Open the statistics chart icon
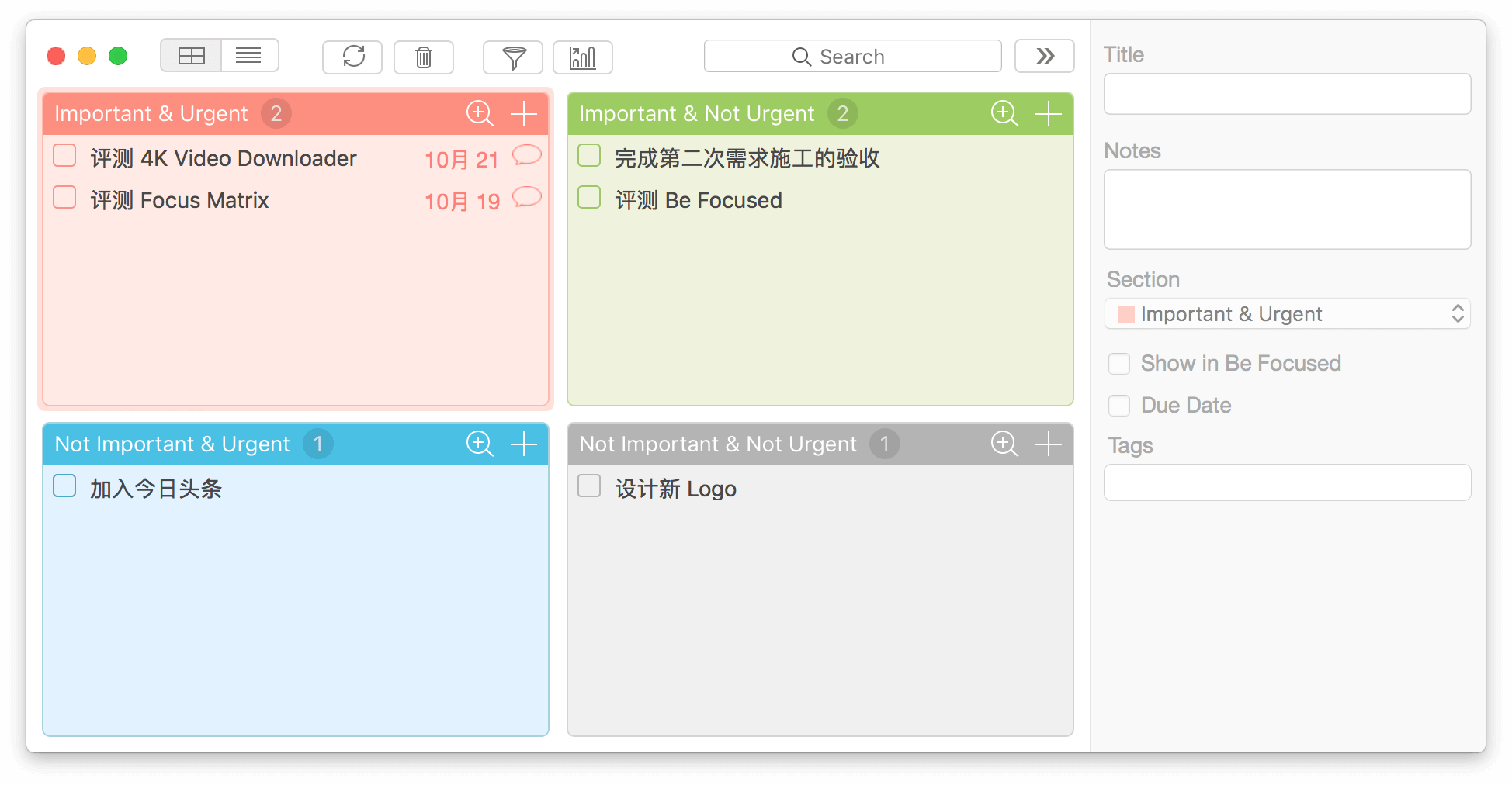The image size is (1512, 785). coord(583,57)
